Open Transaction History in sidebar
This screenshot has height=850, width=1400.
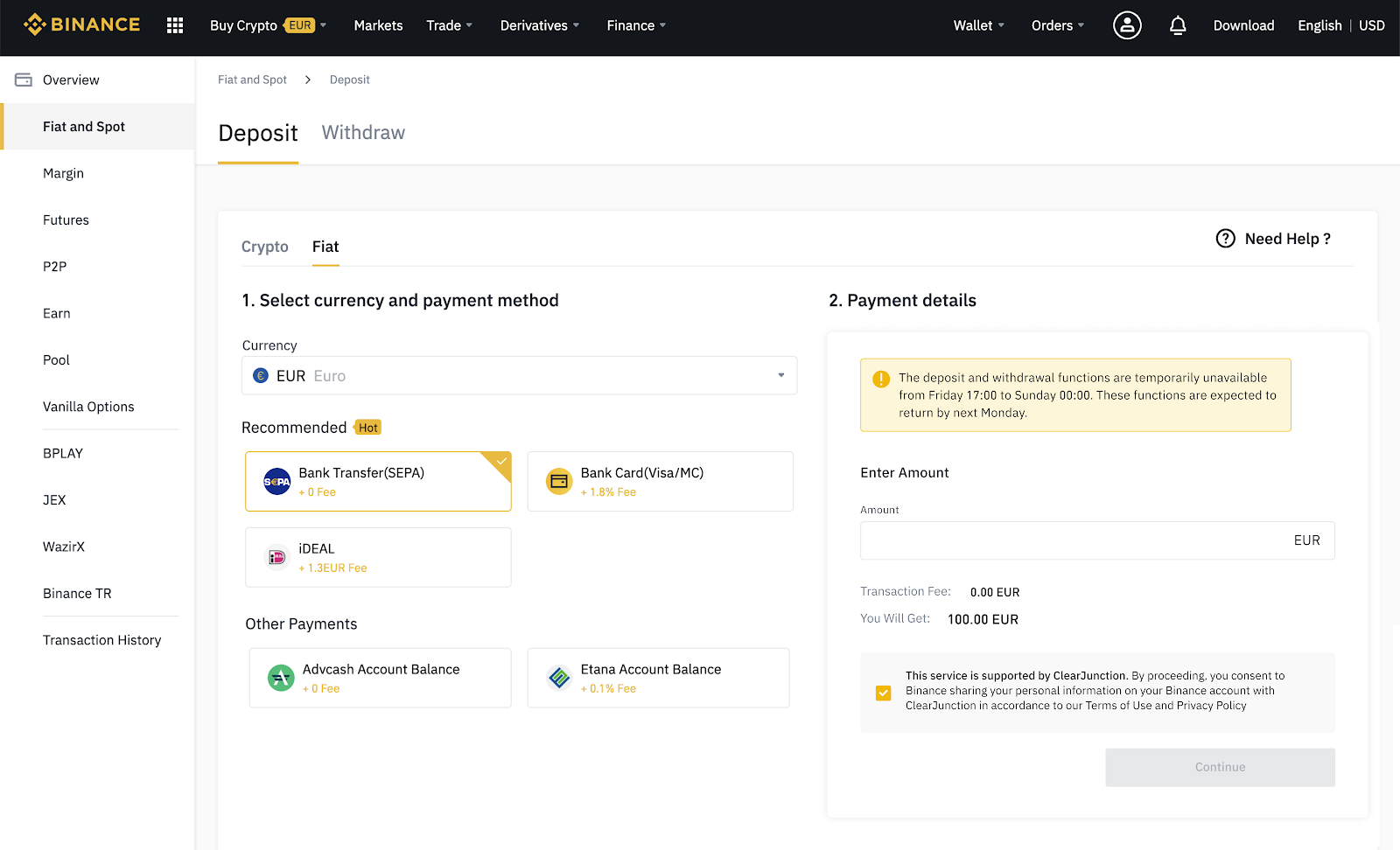point(101,640)
